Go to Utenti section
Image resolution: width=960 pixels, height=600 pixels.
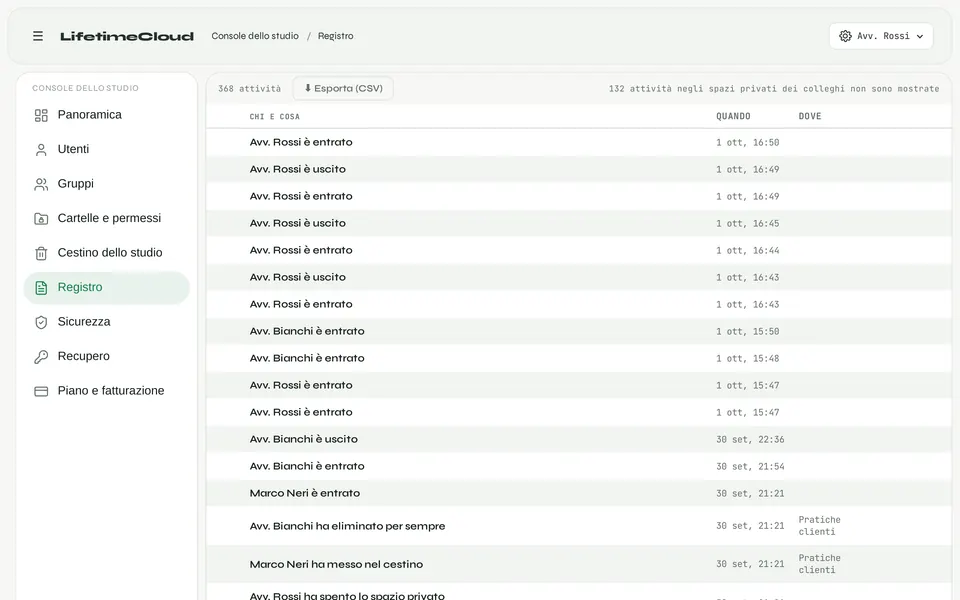107,149
